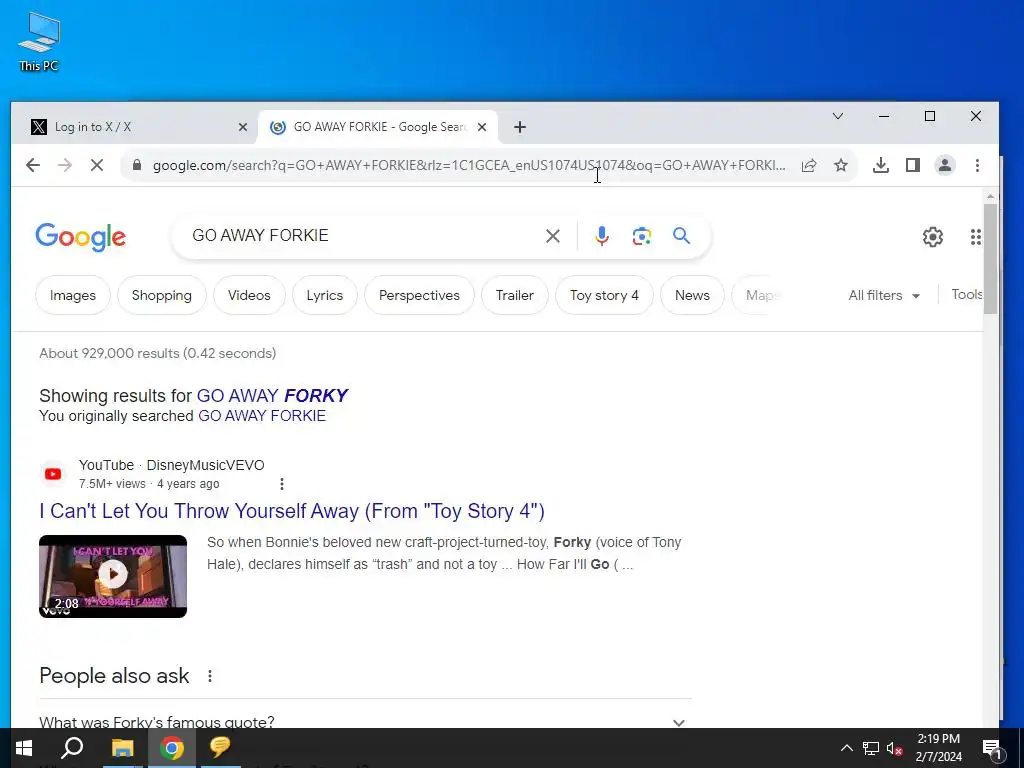The image size is (1024, 768).
Task: Search by voice microphone icon
Action: 602,236
